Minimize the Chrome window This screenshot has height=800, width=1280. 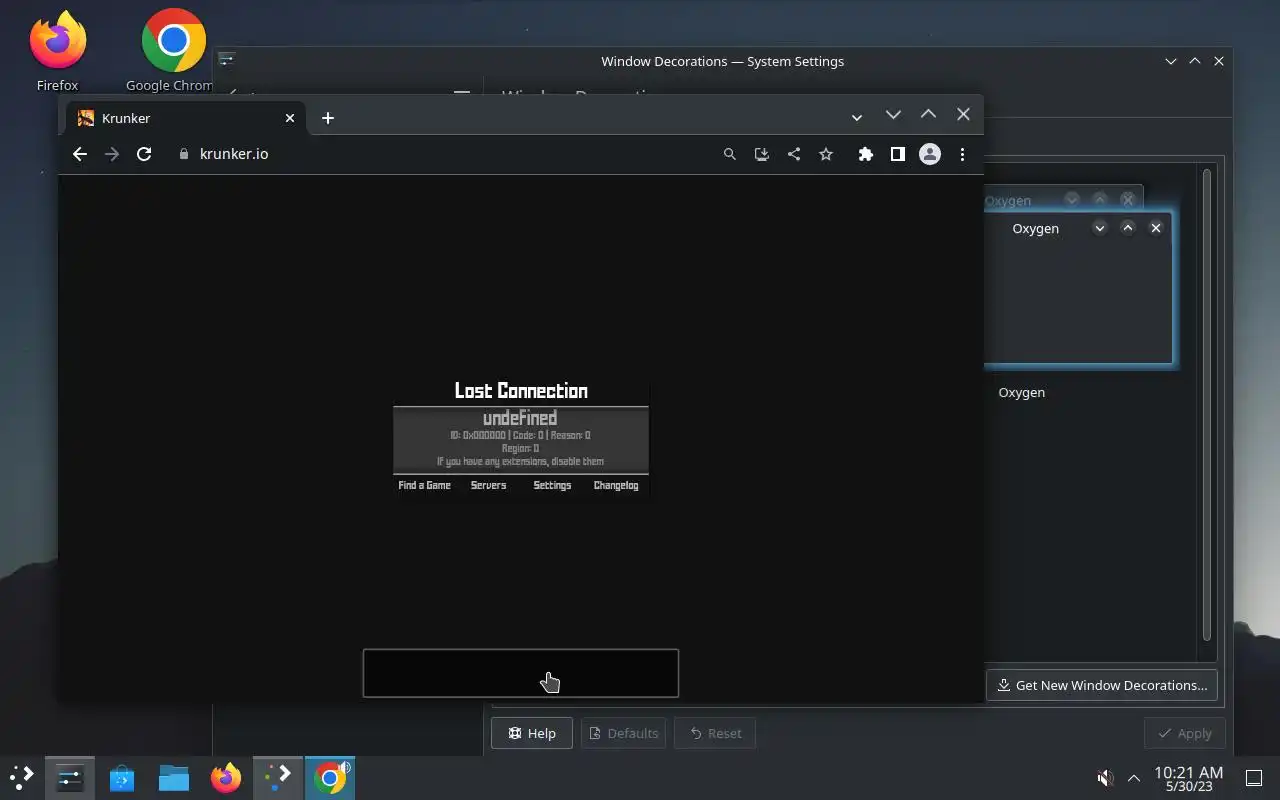(x=893, y=114)
